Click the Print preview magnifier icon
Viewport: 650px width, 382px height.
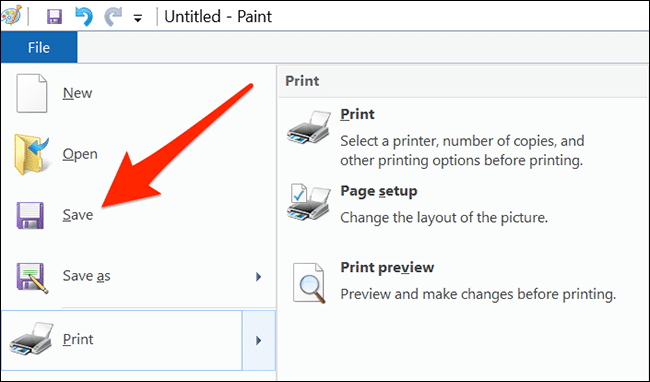click(x=309, y=283)
